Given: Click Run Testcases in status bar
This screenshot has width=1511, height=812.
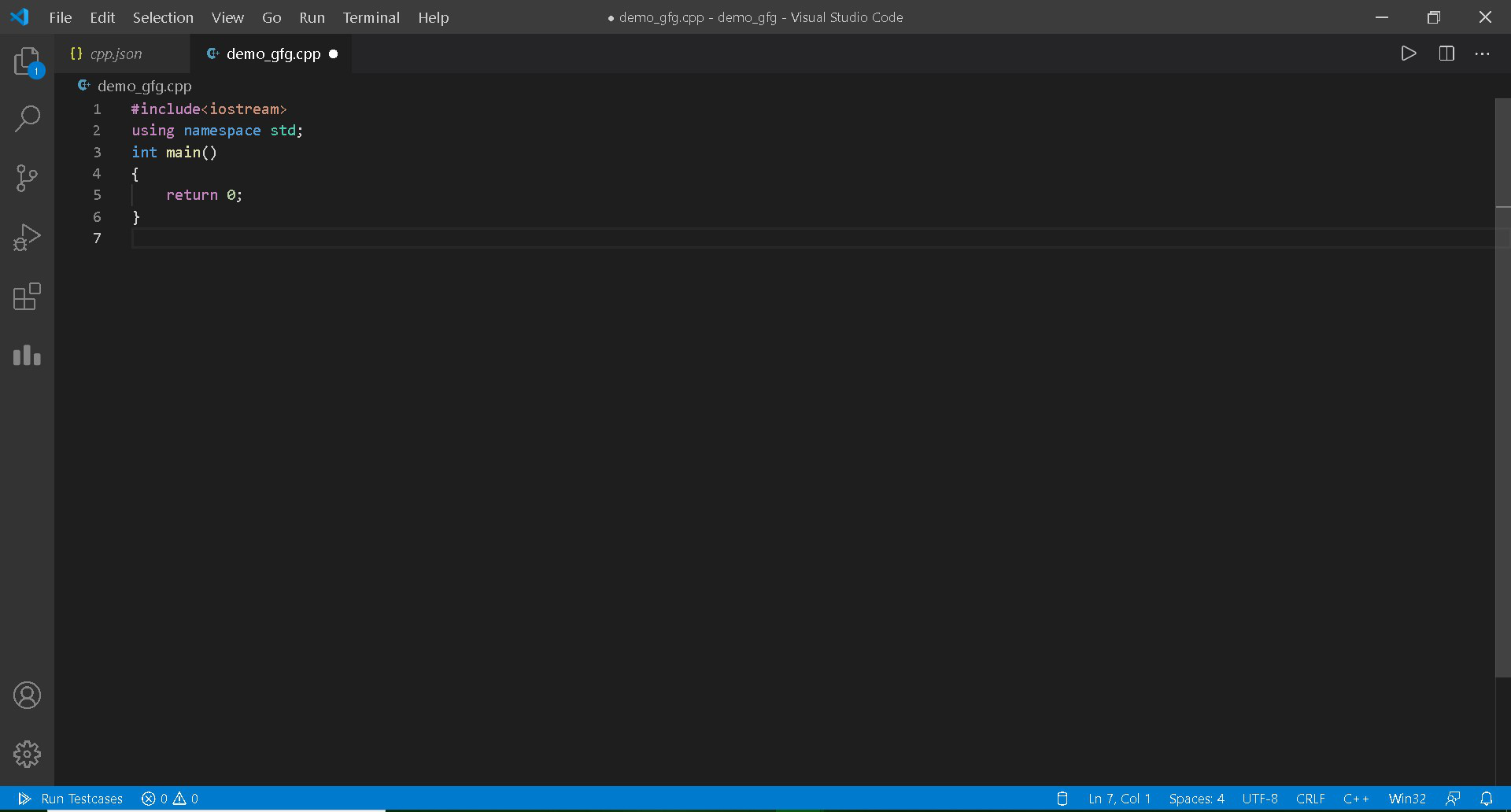Looking at the screenshot, I should coord(71,799).
